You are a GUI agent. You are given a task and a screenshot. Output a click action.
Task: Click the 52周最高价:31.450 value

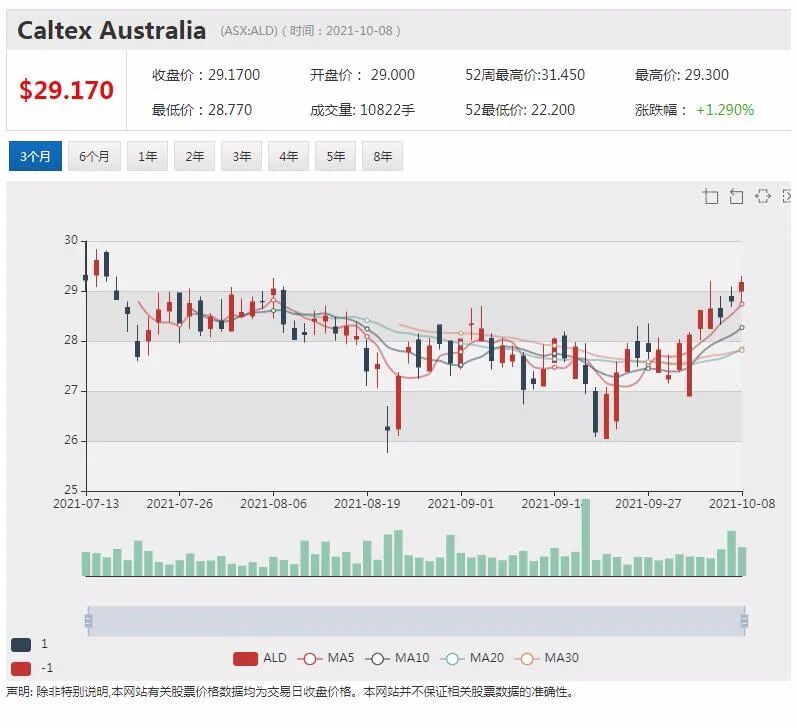[525, 75]
